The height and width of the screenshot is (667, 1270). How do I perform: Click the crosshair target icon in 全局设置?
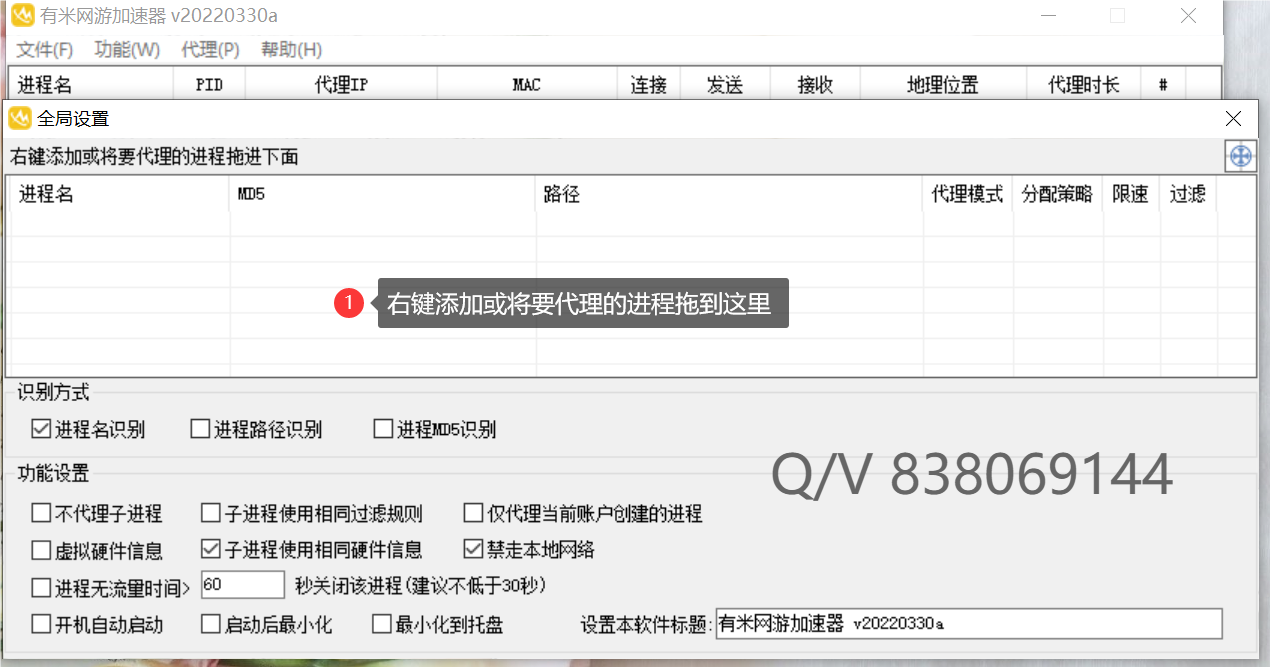pos(1240,156)
